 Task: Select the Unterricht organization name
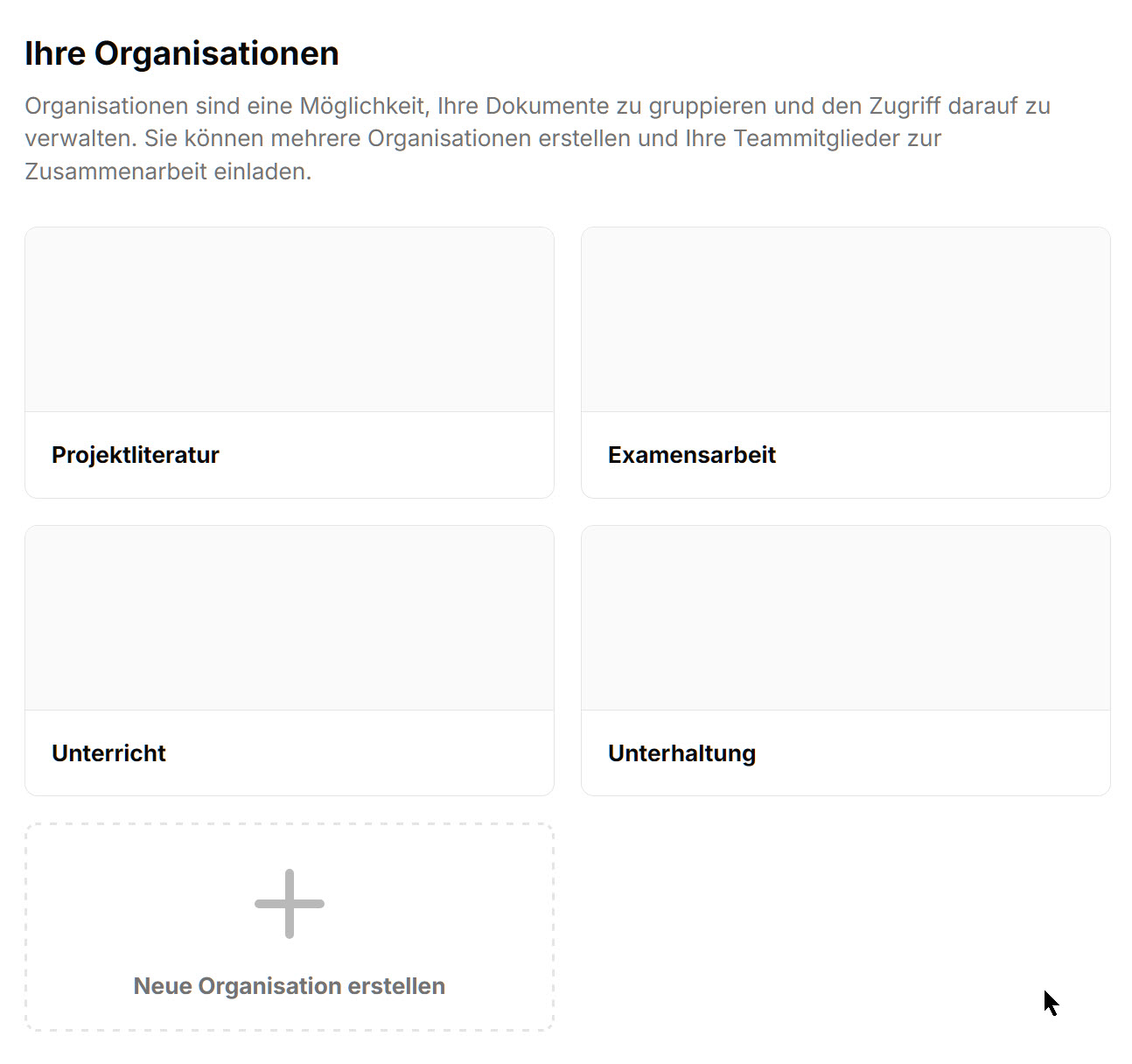coord(108,753)
